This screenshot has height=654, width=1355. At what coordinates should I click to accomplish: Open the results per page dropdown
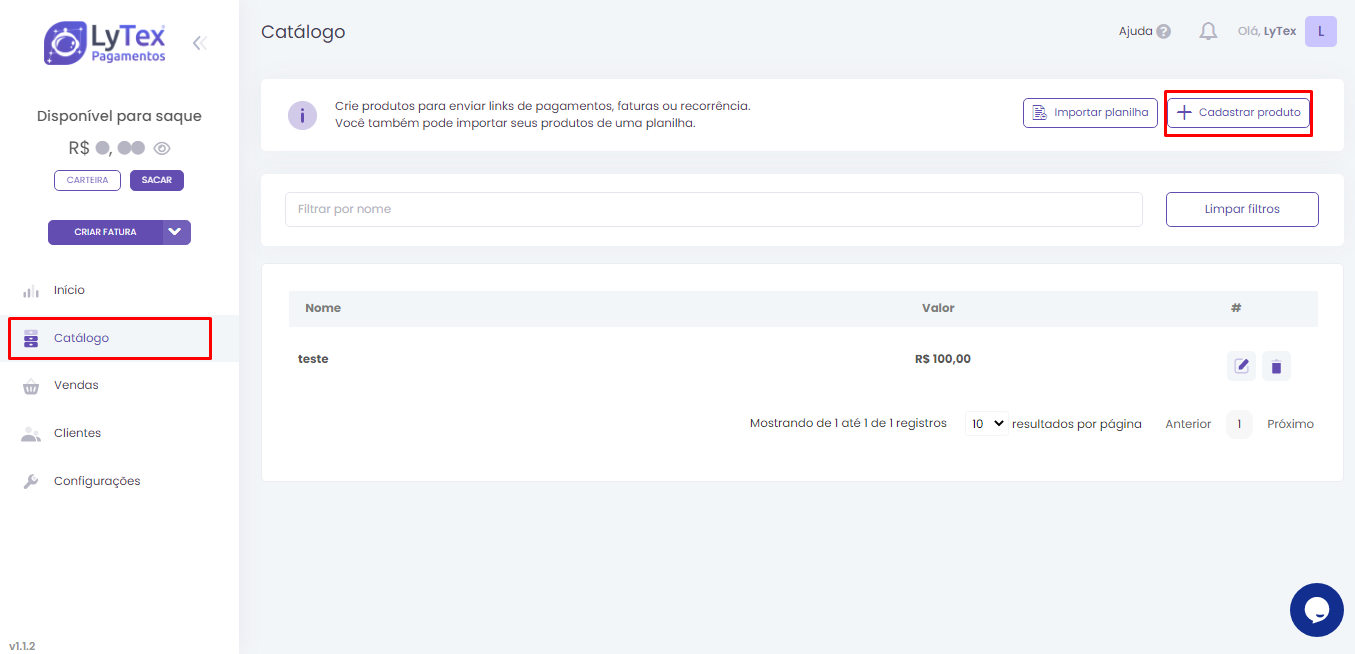click(986, 424)
